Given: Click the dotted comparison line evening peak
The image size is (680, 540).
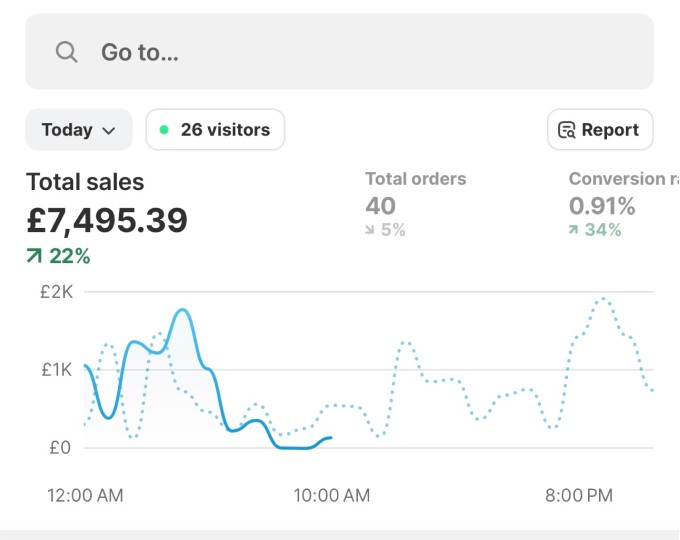Looking at the screenshot, I should [603, 298].
